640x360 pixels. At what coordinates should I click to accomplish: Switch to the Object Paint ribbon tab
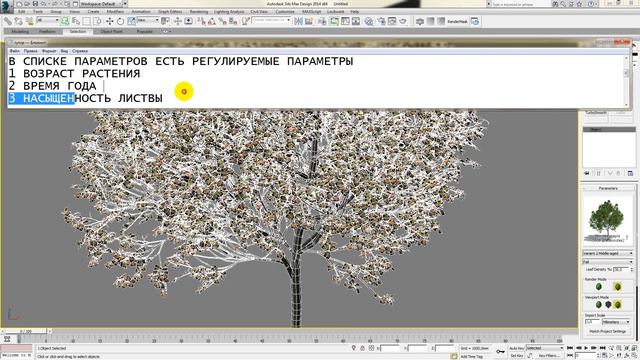pyautogui.click(x=111, y=31)
